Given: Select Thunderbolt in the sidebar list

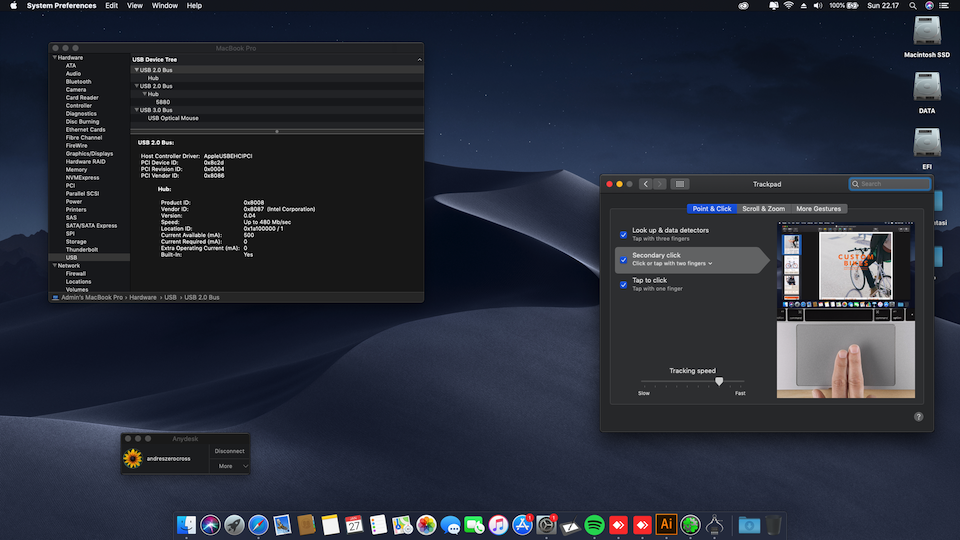Looking at the screenshot, I should click(81, 250).
